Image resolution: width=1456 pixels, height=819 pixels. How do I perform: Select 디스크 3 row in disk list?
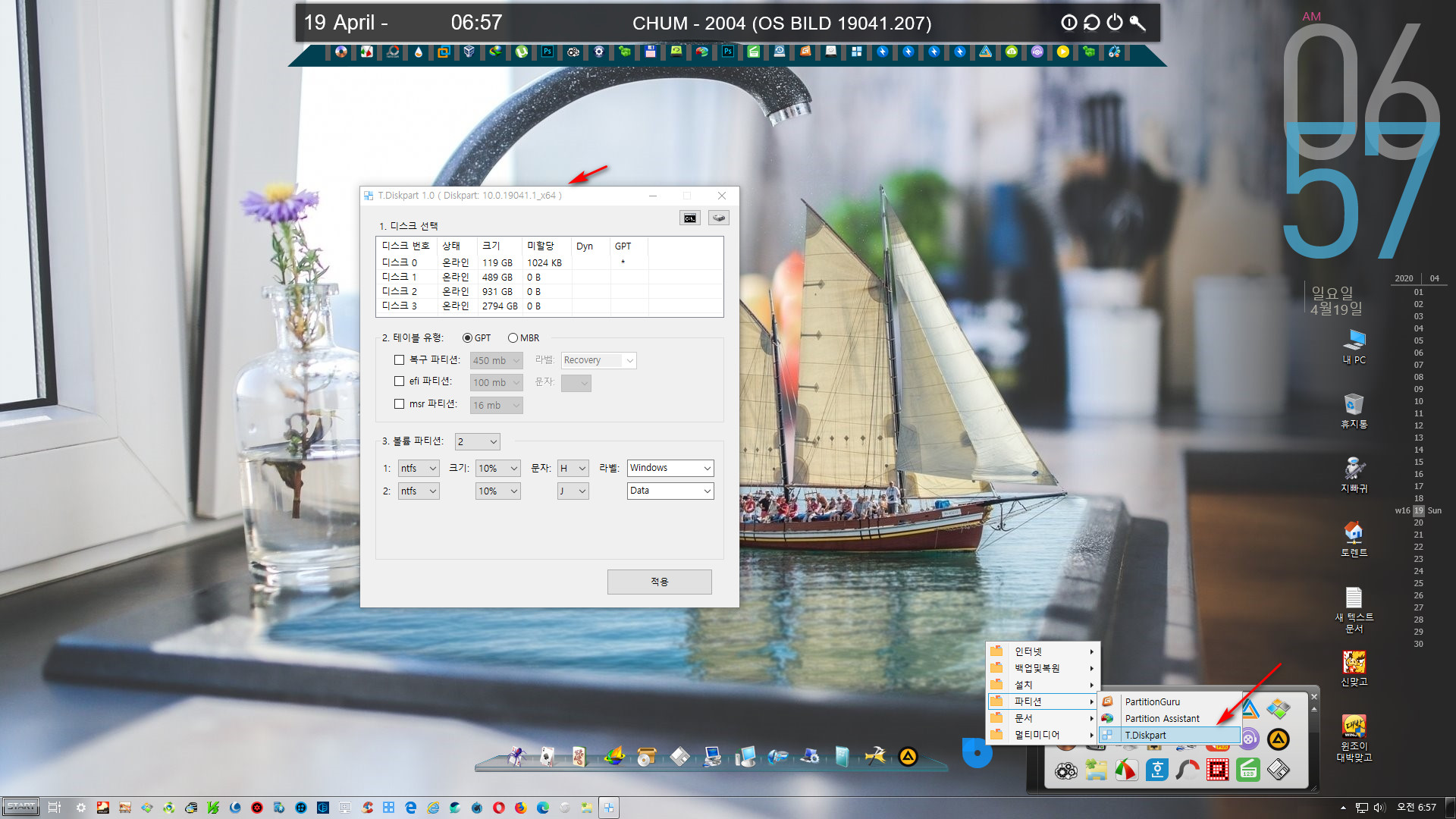click(549, 306)
